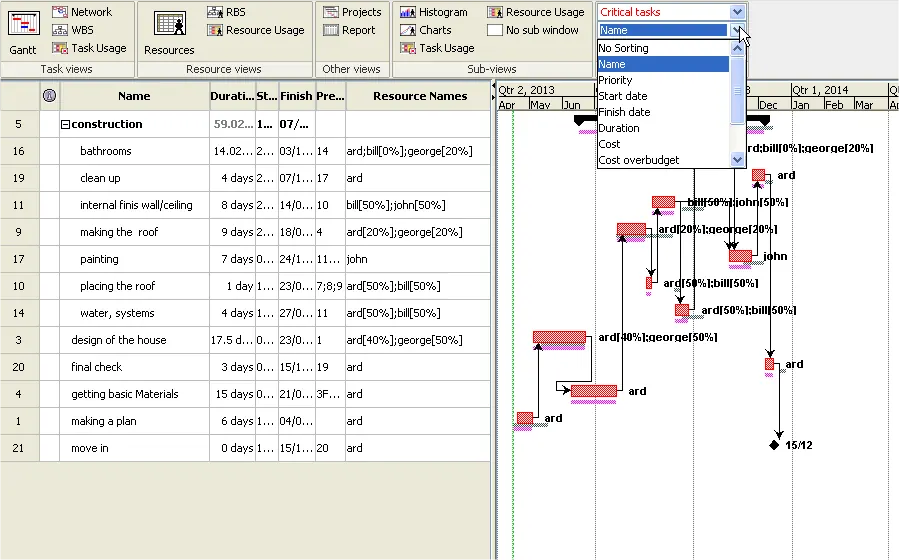Select the making a plan task
This screenshot has height=560, width=899.
pos(104,421)
